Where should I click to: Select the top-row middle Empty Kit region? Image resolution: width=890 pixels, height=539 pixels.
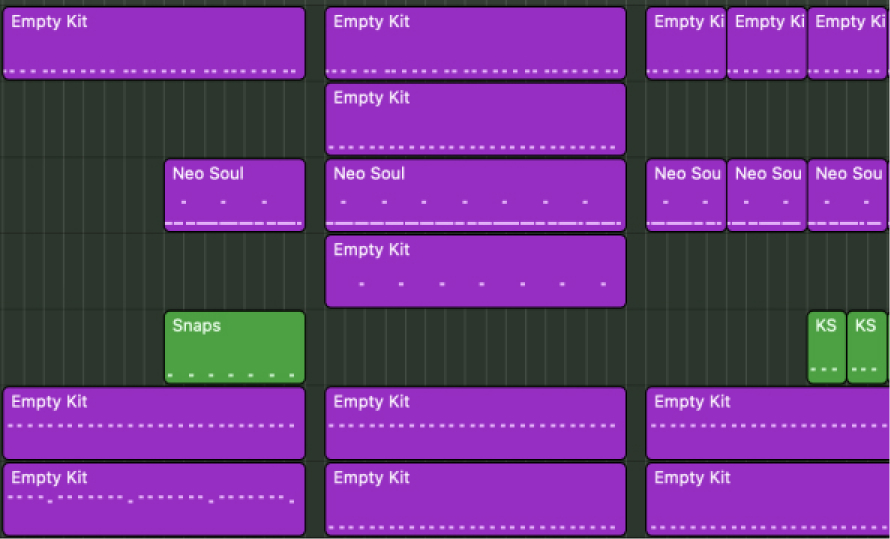[x=476, y=43]
